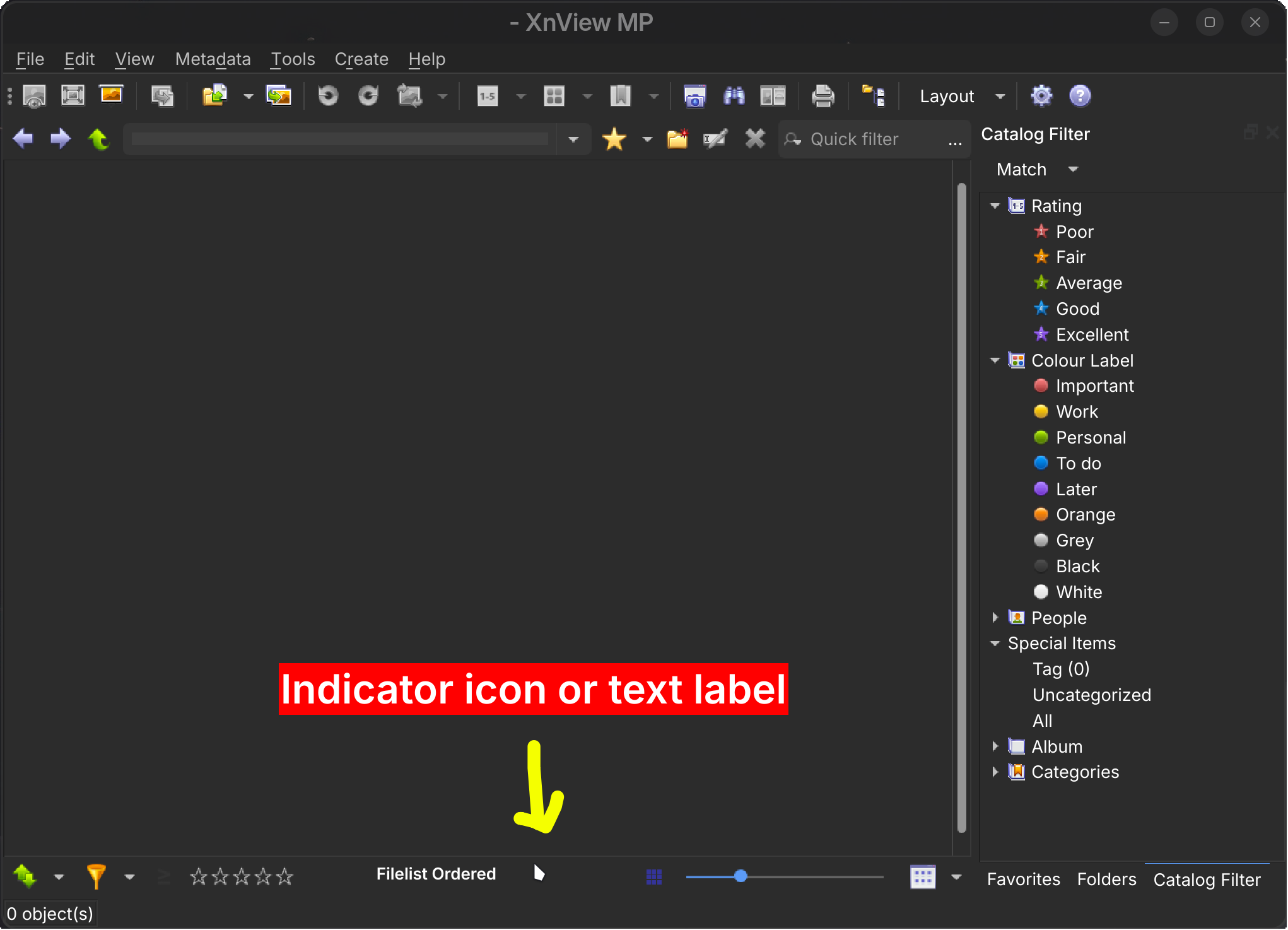This screenshot has height=930, width=1288.
Task: Go up one folder level
Action: point(98,138)
